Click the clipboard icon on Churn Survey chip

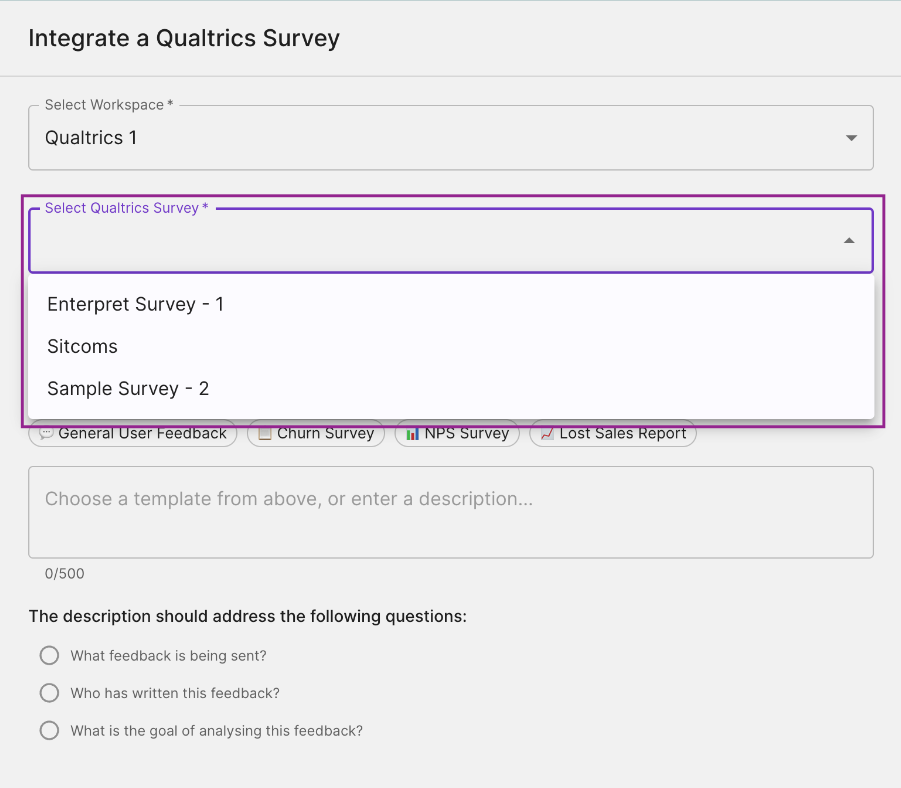(x=264, y=433)
